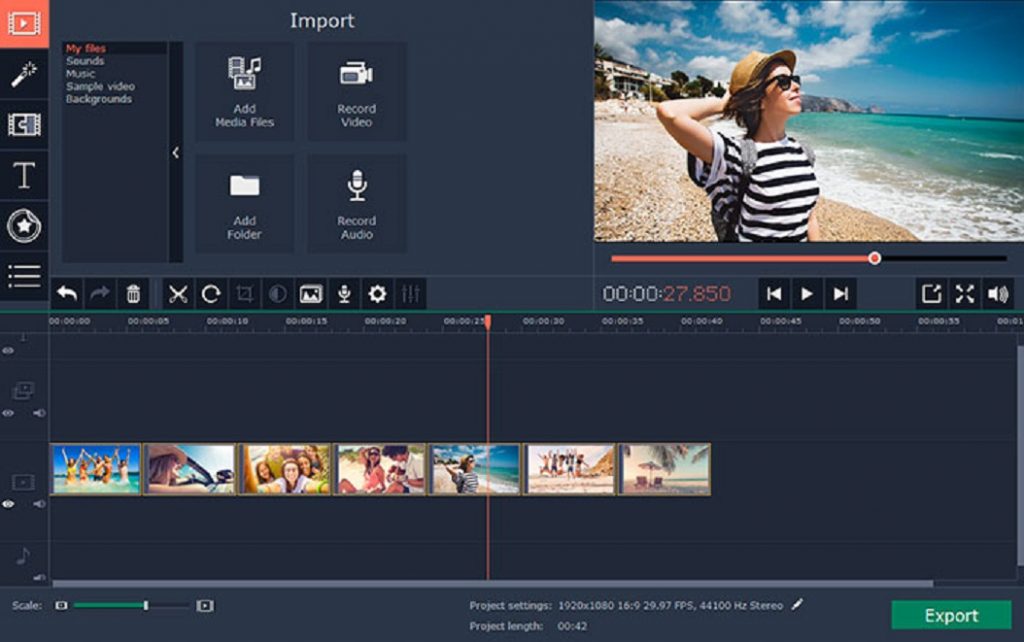Click Add Media Files button
1024x642 pixels.
(244, 91)
